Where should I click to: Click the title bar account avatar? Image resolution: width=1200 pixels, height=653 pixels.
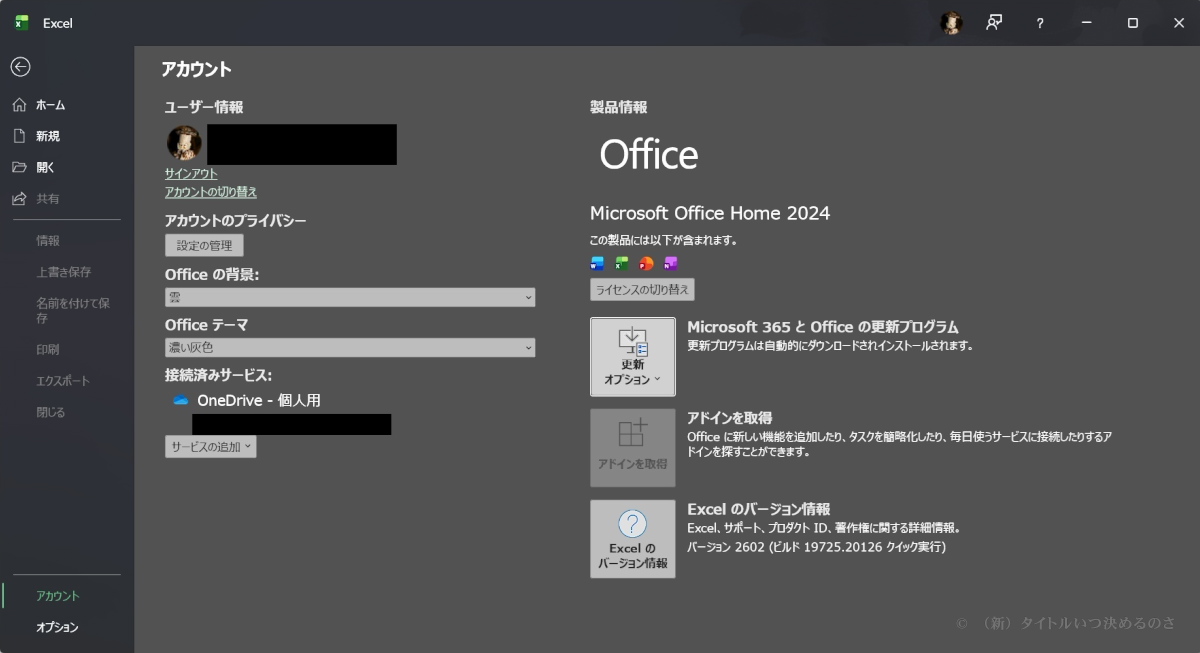(x=951, y=23)
